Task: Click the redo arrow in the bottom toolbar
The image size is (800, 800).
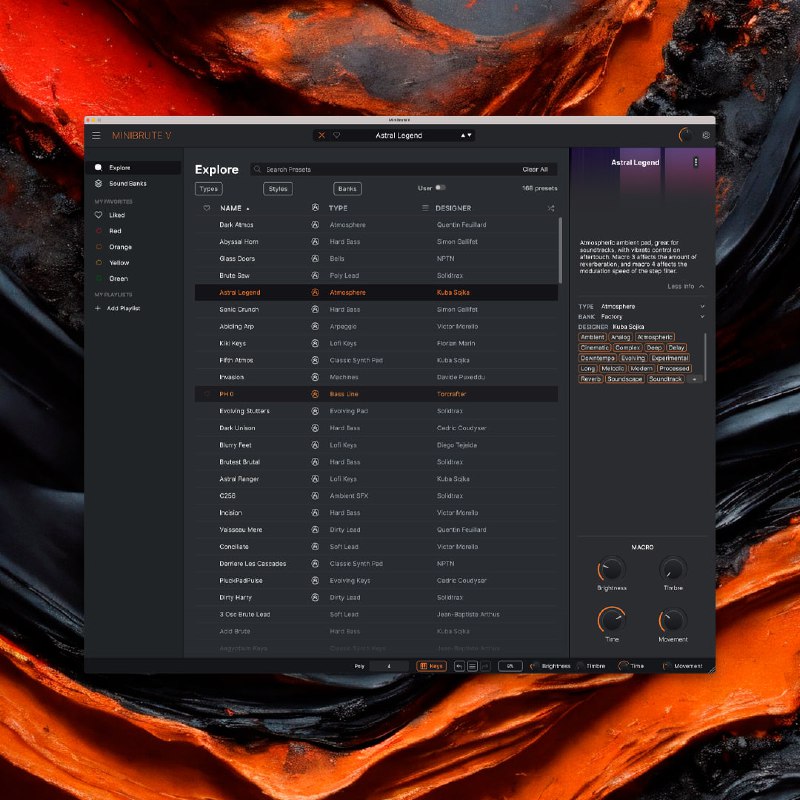Action: pos(485,666)
